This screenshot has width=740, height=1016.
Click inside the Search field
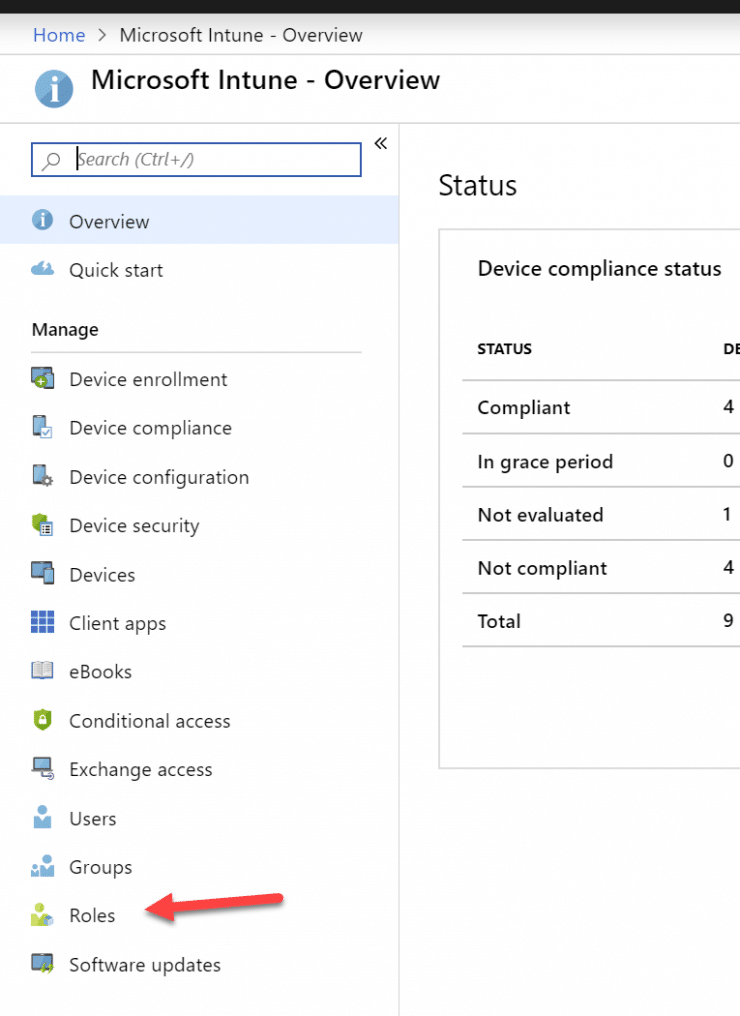(x=200, y=159)
